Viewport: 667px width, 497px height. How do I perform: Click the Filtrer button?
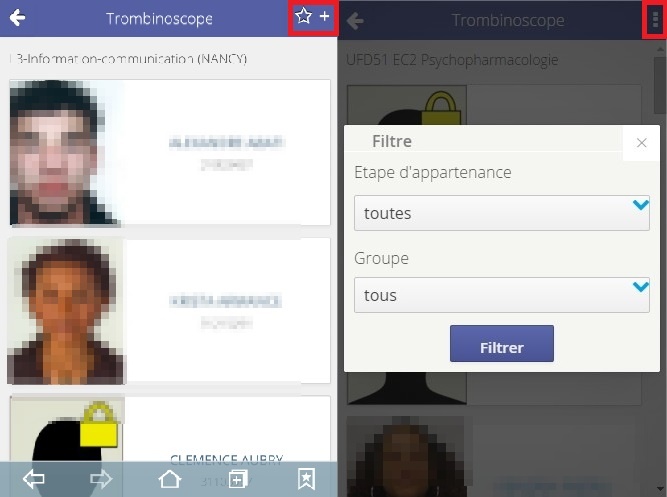pos(502,344)
